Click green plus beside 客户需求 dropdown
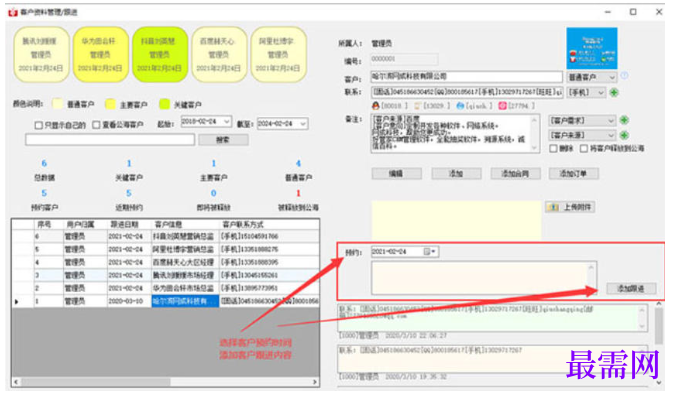The width and height of the screenshot is (678, 396). point(624,120)
